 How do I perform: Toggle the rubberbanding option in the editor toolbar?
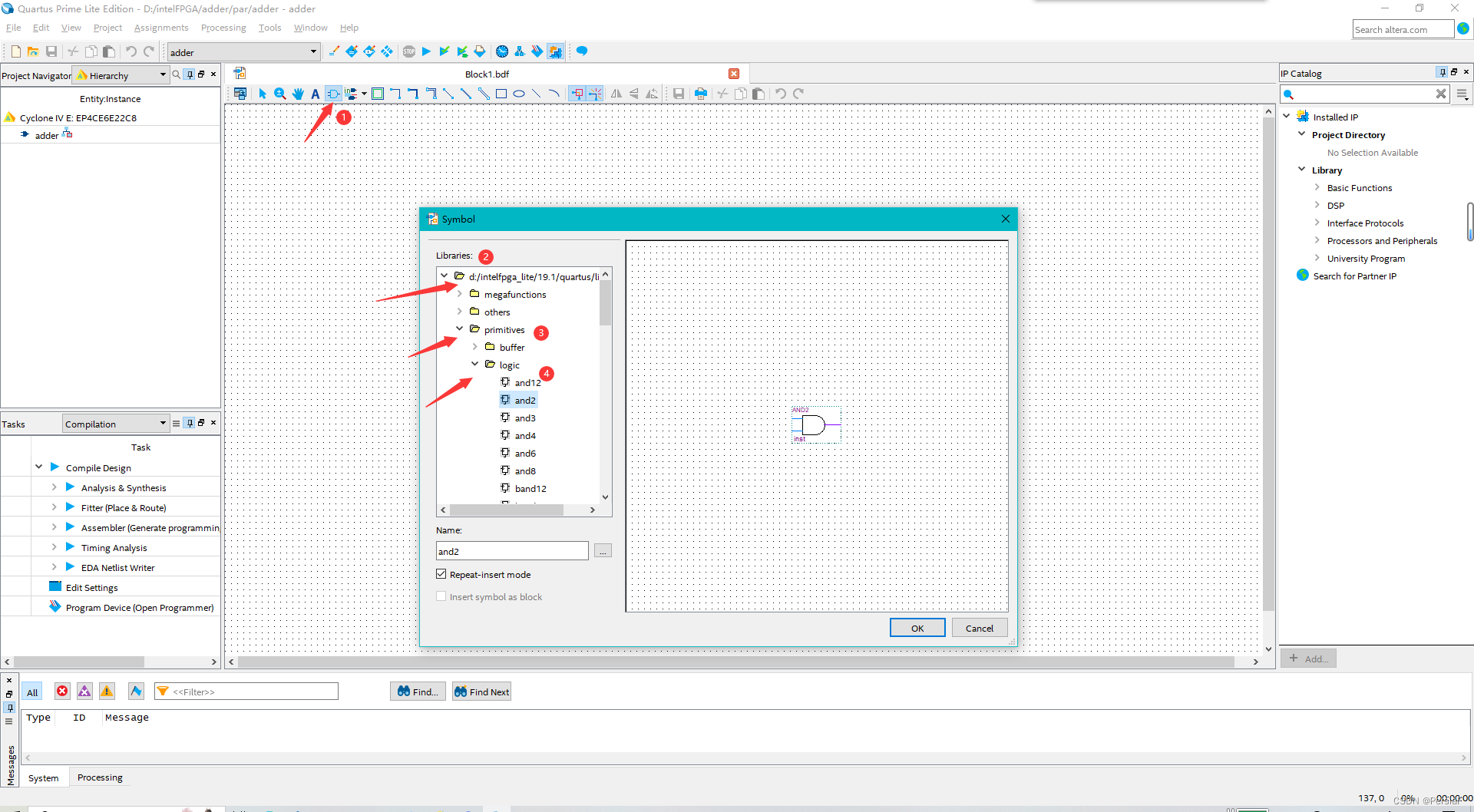[577, 94]
